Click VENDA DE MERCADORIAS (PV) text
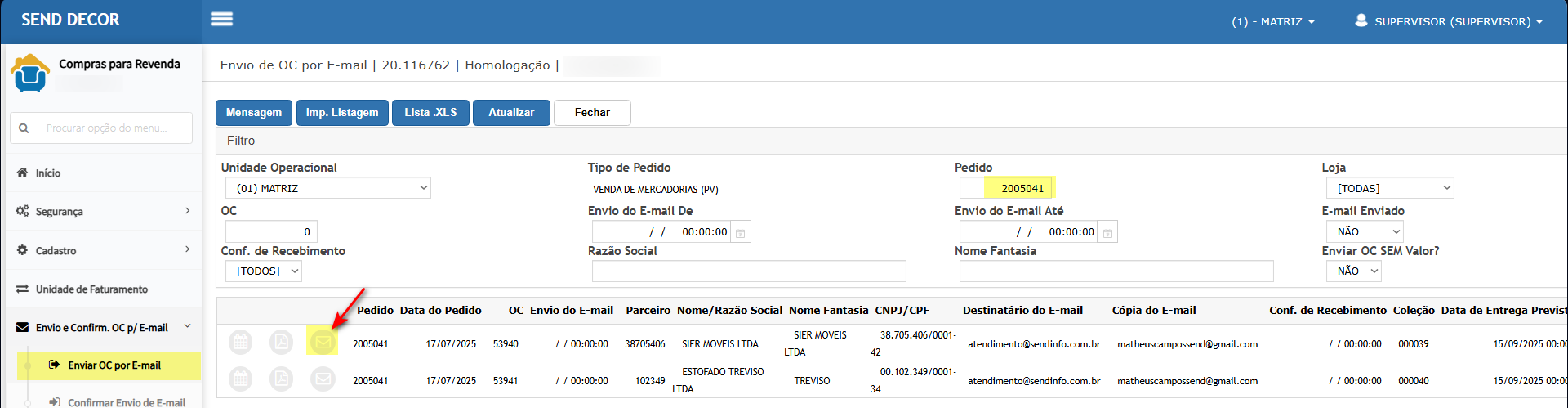The width and height of the screenshot is (1568, 408). pos(656,189)
